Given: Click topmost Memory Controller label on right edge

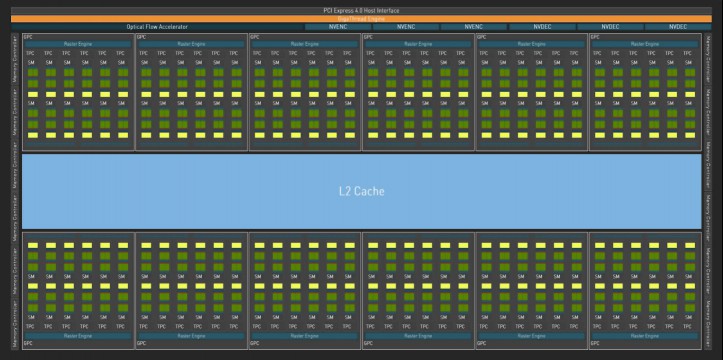Looking at the screenshot, I should [708, 59].
